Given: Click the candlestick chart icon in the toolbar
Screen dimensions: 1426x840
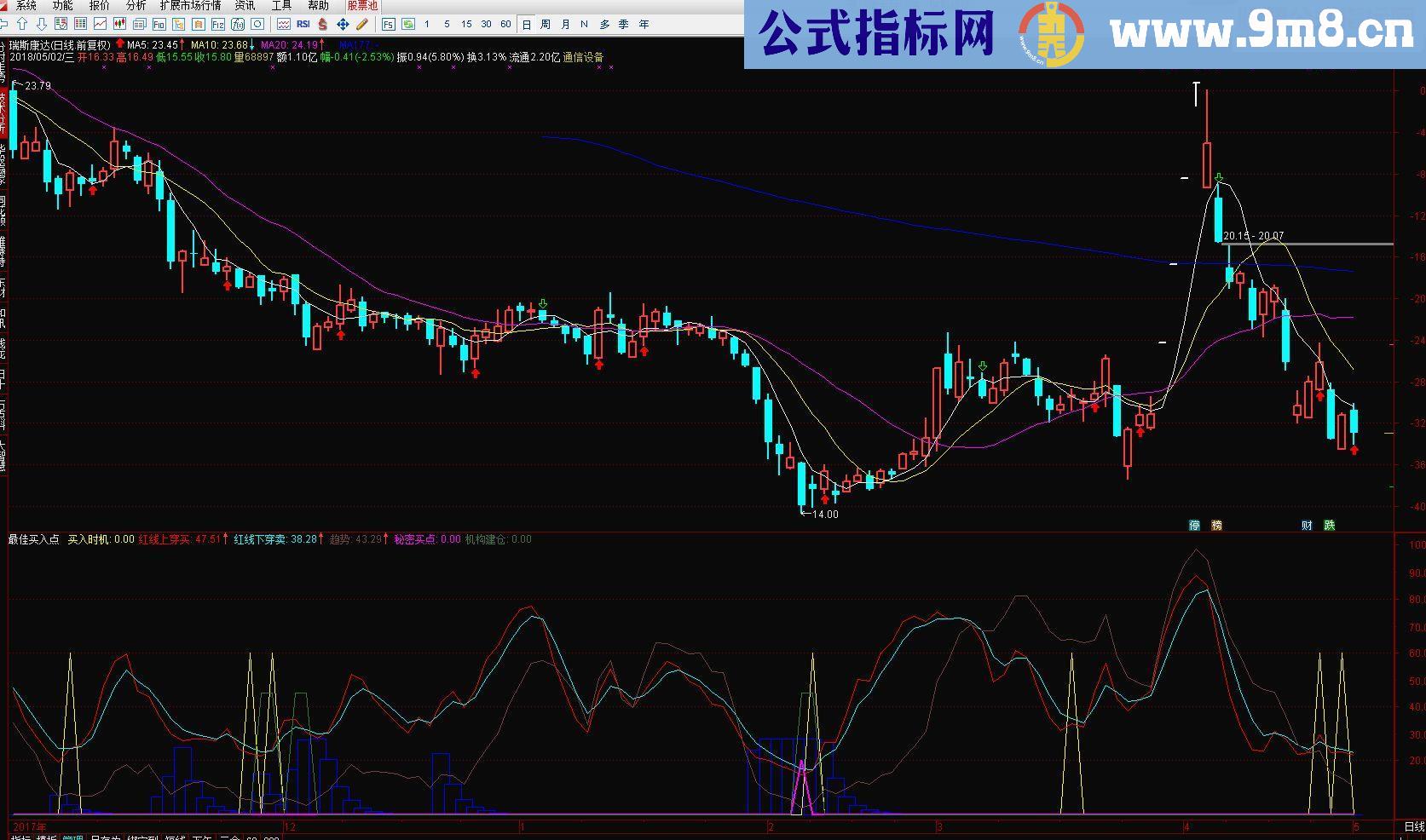Looking at the screenshot, I should (x=118, y=24).
